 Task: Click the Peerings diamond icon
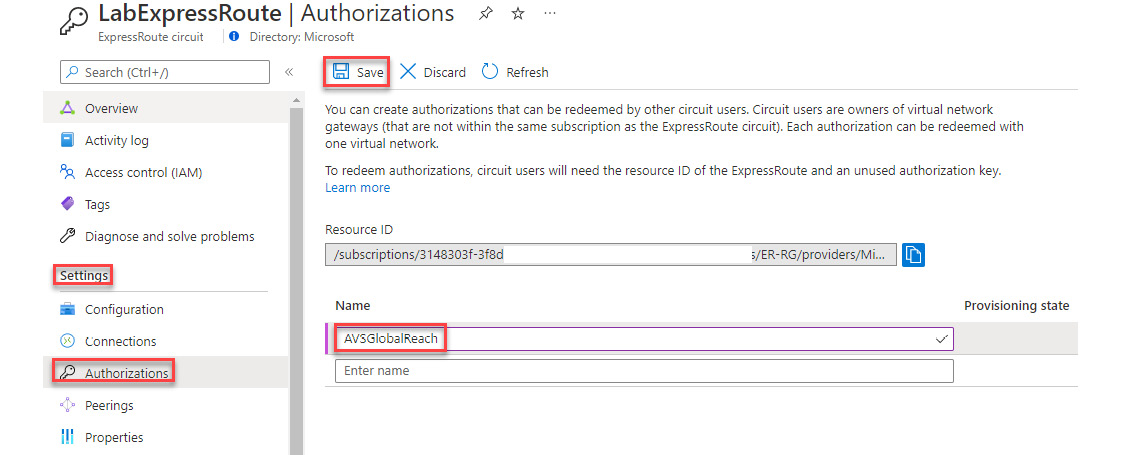tap(67, 405)
